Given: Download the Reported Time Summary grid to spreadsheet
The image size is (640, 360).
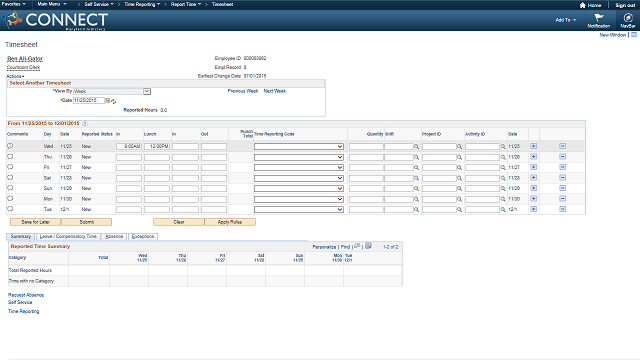Looking at the screenshot, I should [x=368, y=246].
